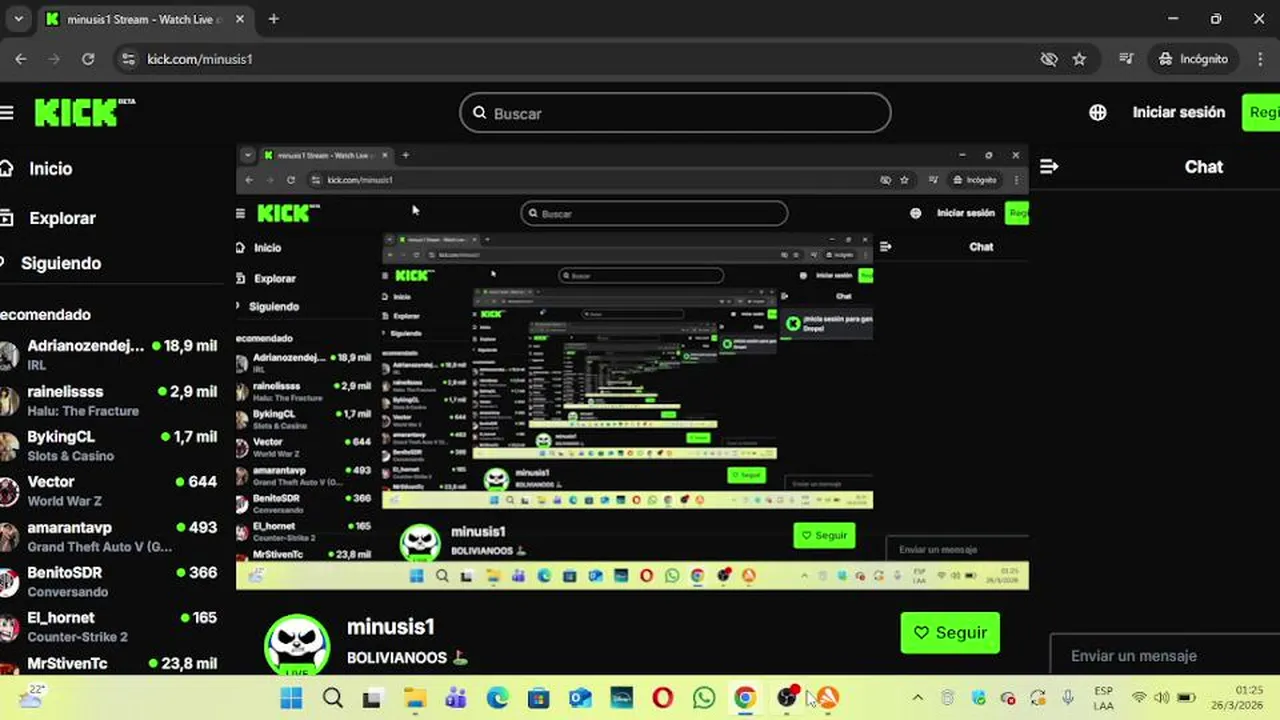Click the magnifier icon in Buscar field
The image size is (1280, 720).
point(479,113)
